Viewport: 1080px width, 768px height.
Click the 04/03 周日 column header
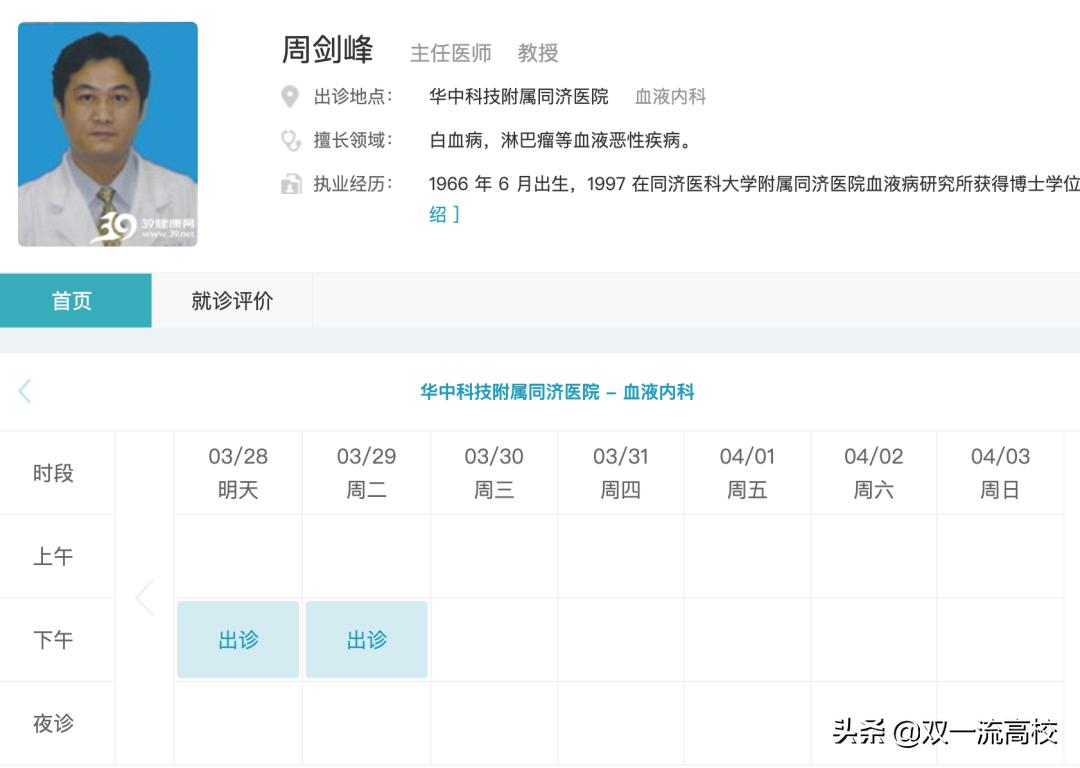pyautogui.click(x=1000, y=473)
